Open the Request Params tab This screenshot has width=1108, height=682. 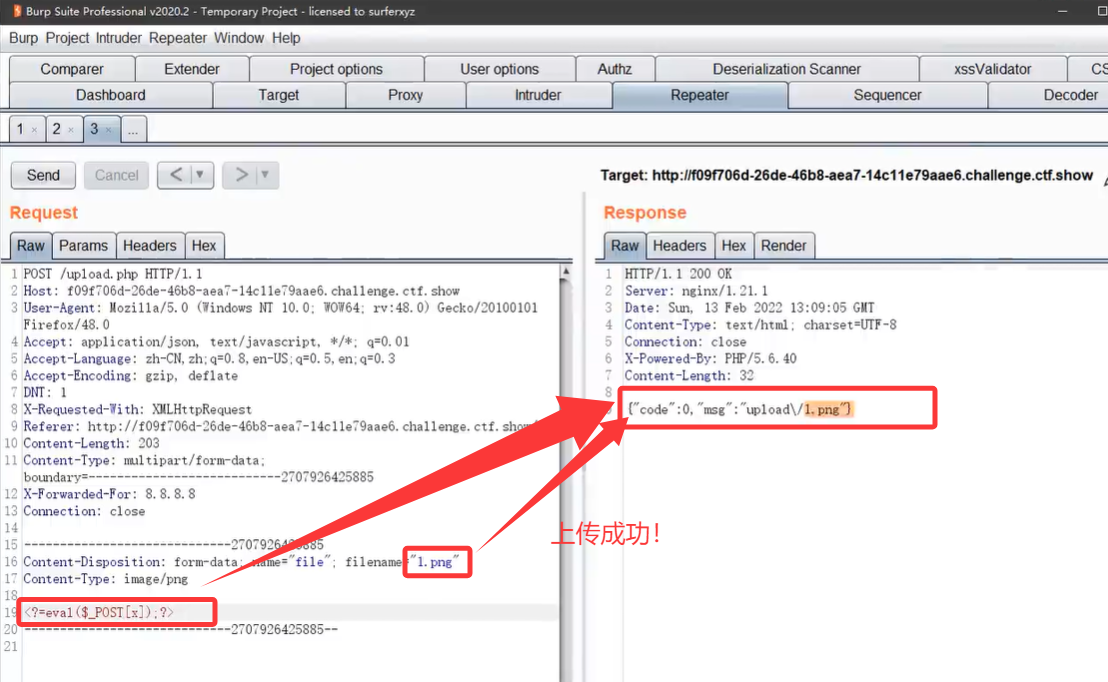(x=83, y=246)
